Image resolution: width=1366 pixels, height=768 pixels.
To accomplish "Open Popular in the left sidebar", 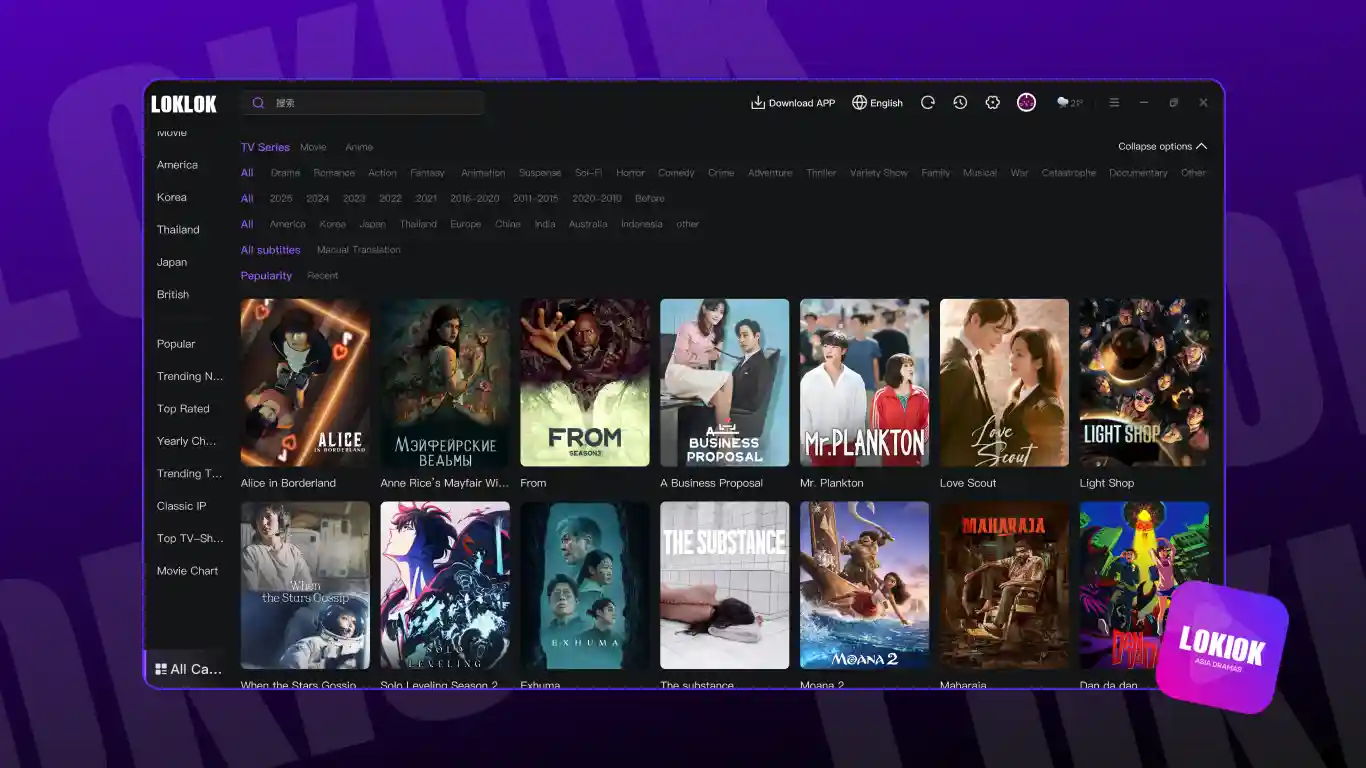I will (176, 344).
